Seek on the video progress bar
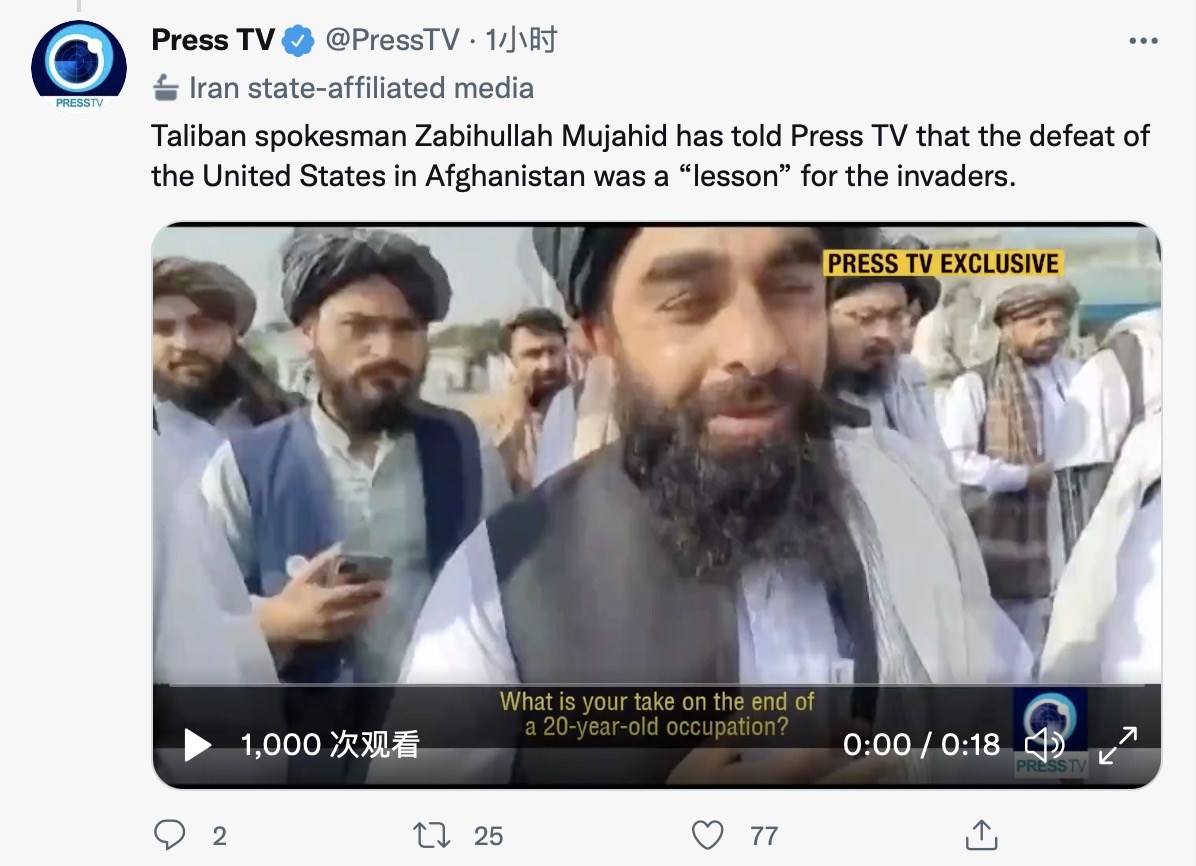The image size is (1196, 866). [x=657, y=685]
